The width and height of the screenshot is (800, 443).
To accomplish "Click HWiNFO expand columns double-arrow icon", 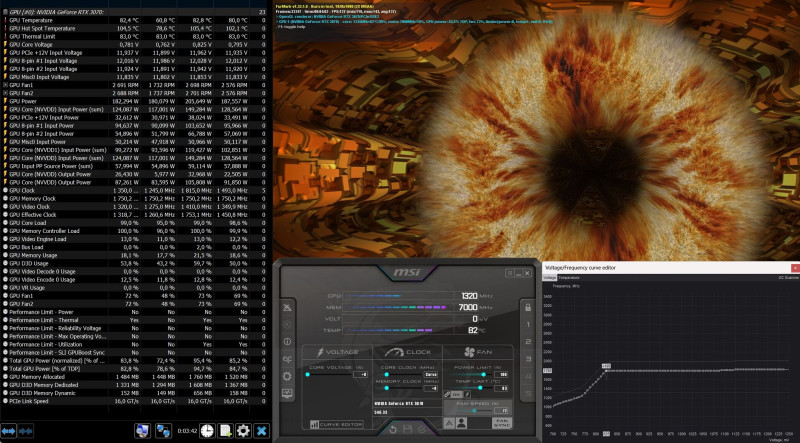I will click(9, 431).
